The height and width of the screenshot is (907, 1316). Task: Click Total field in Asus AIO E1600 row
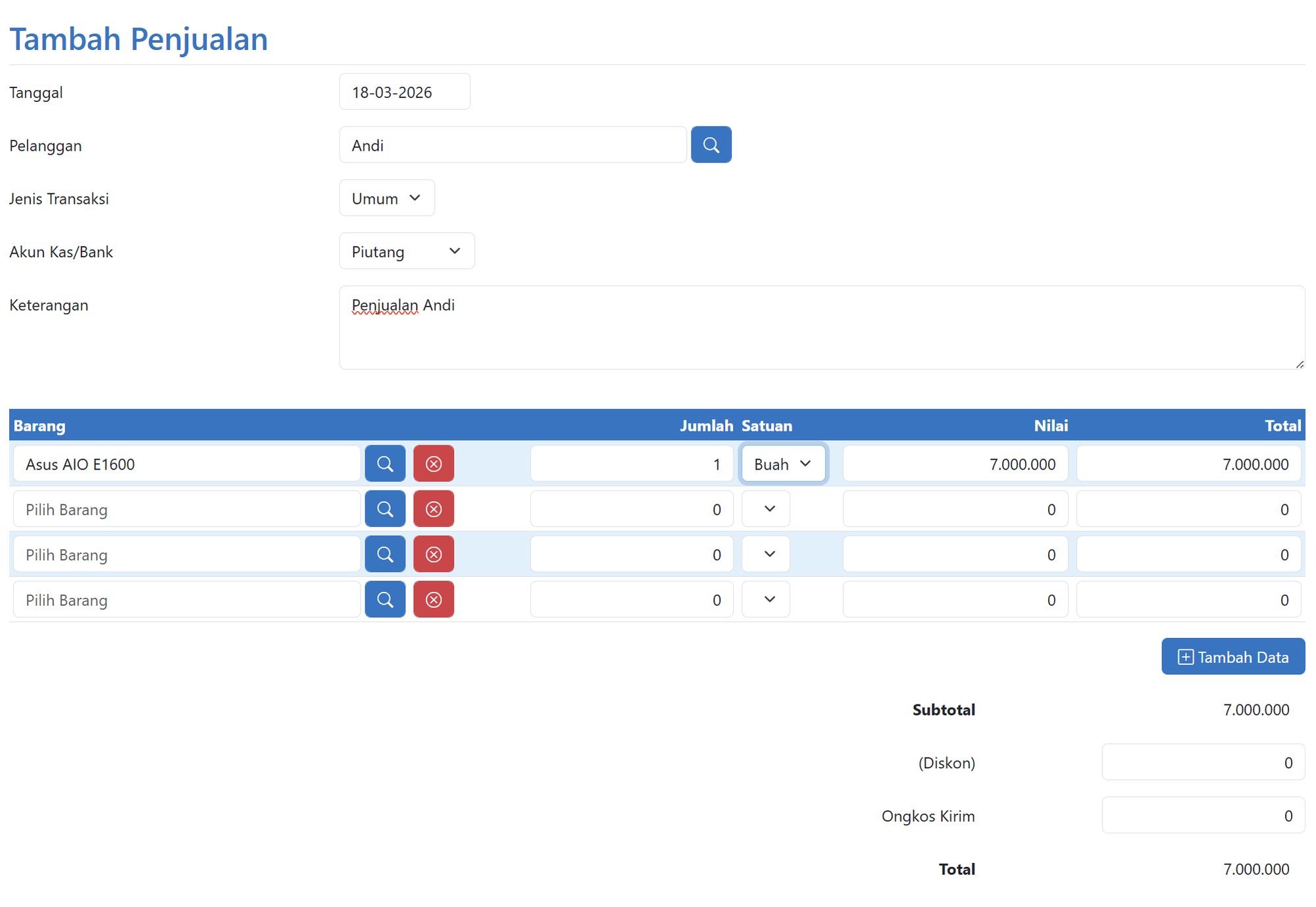tap(1189, 464)
